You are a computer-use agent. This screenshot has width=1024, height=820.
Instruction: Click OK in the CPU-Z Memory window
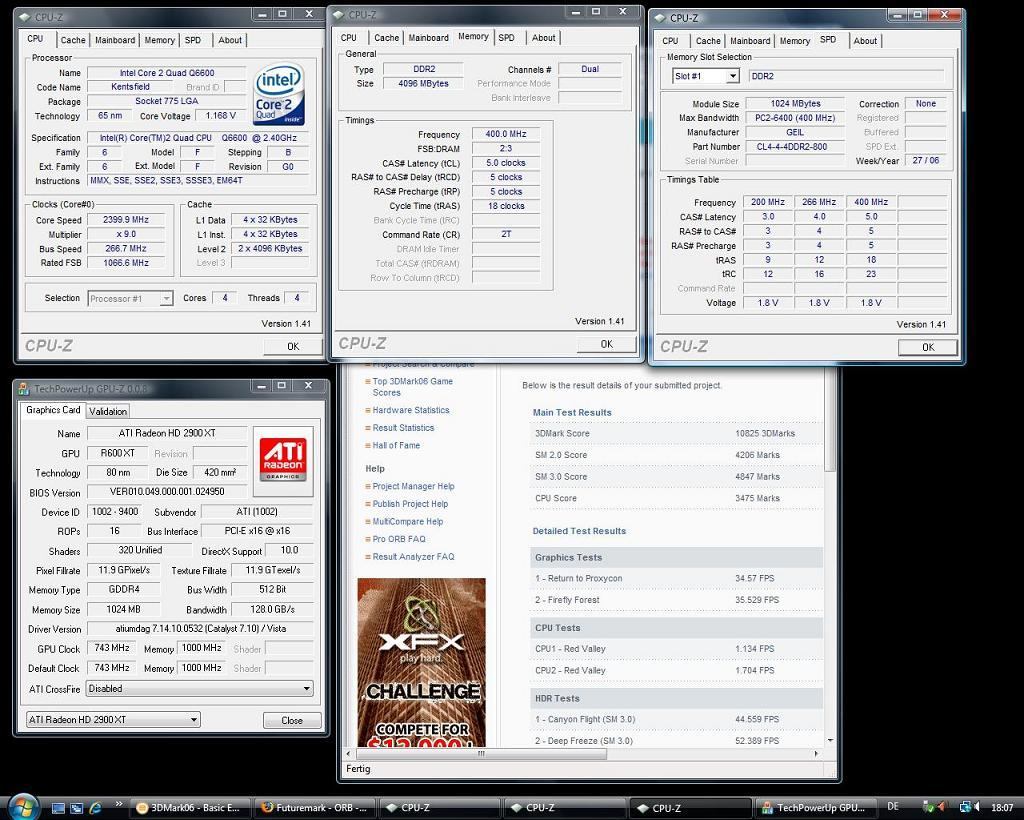tap(606, 344)
